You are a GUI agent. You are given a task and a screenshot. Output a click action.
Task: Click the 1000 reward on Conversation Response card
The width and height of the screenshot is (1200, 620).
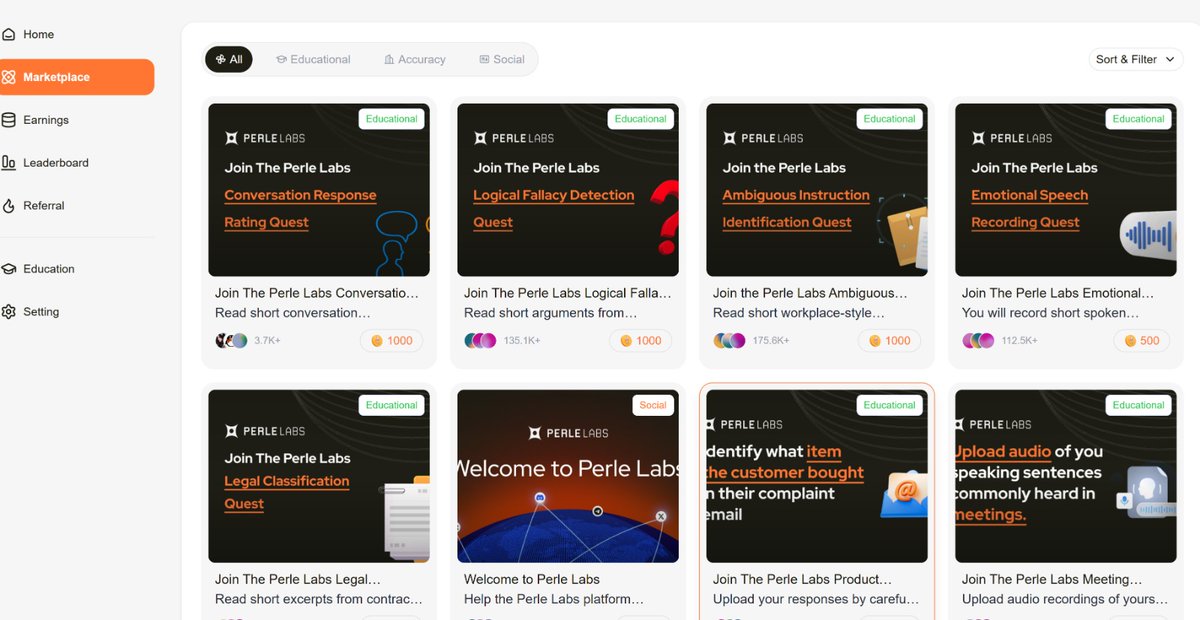click(391, 341)
